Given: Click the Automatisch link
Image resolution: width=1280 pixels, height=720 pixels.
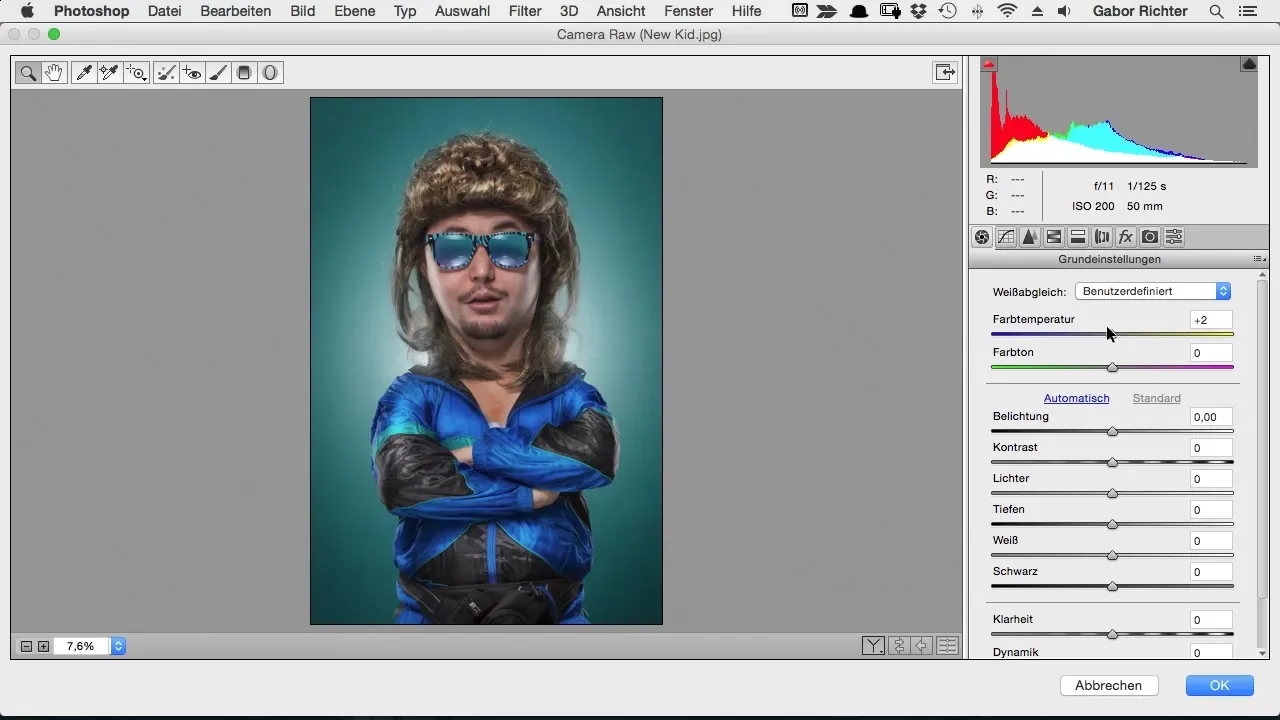Looking at the screenshot, I should click(x=1076, y=398).
